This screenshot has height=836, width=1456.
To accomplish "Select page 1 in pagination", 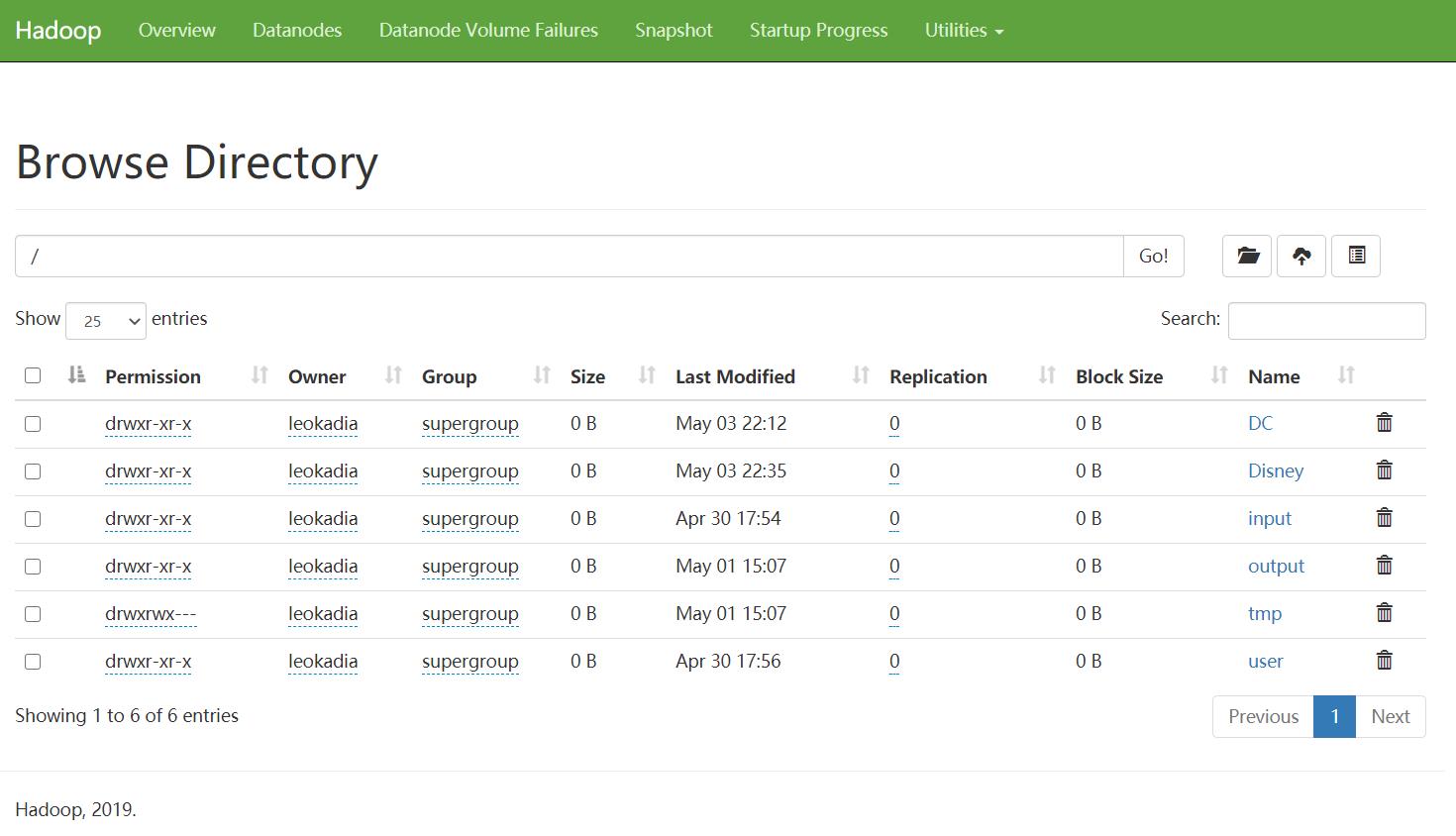I will (1335, 716).
